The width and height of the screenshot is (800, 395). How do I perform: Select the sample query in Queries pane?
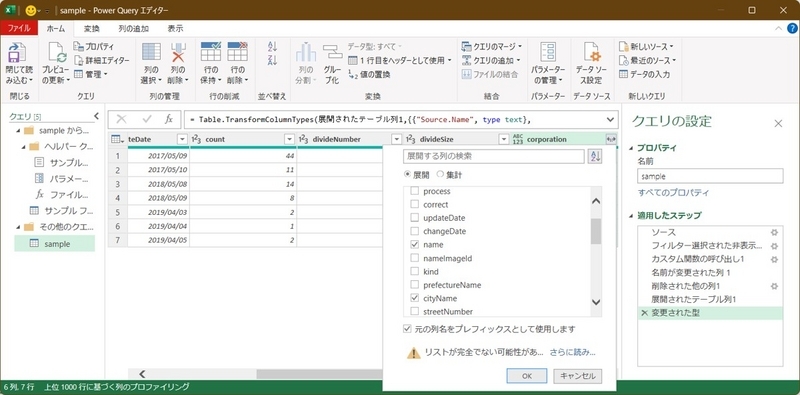pyautogui.click(x=55, y=244)
